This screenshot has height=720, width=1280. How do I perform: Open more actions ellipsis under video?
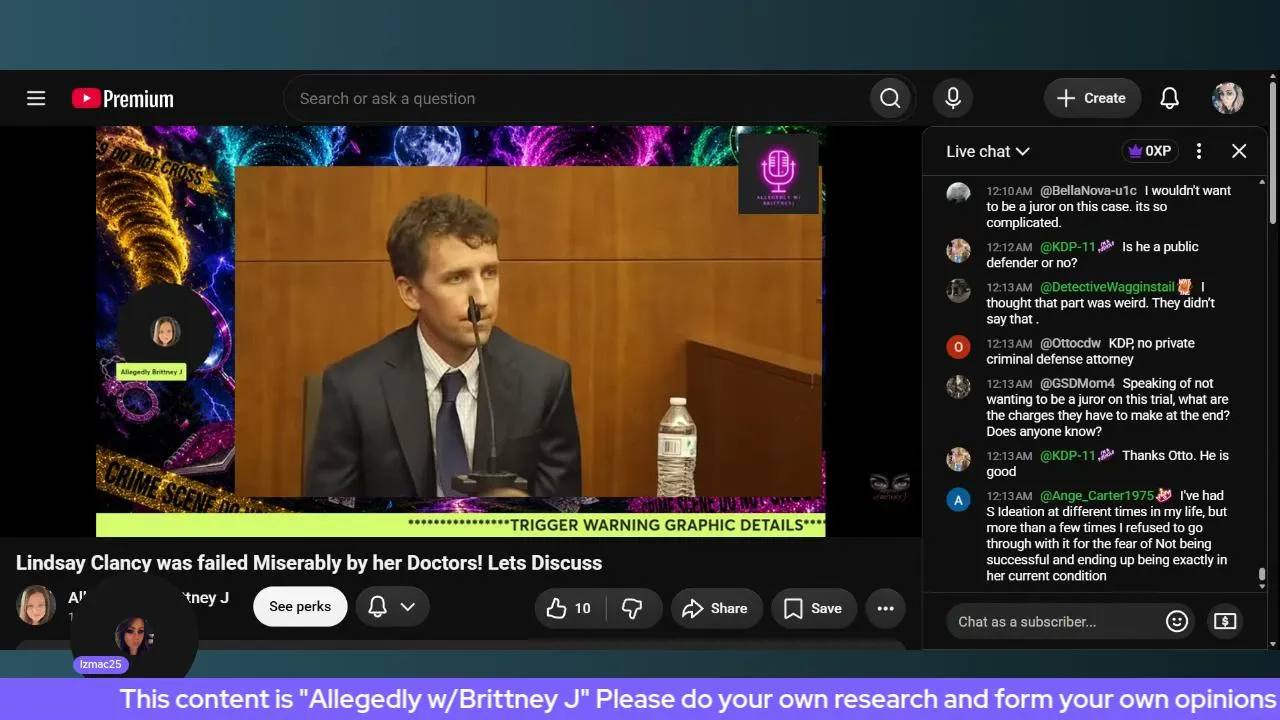point(885,608)
